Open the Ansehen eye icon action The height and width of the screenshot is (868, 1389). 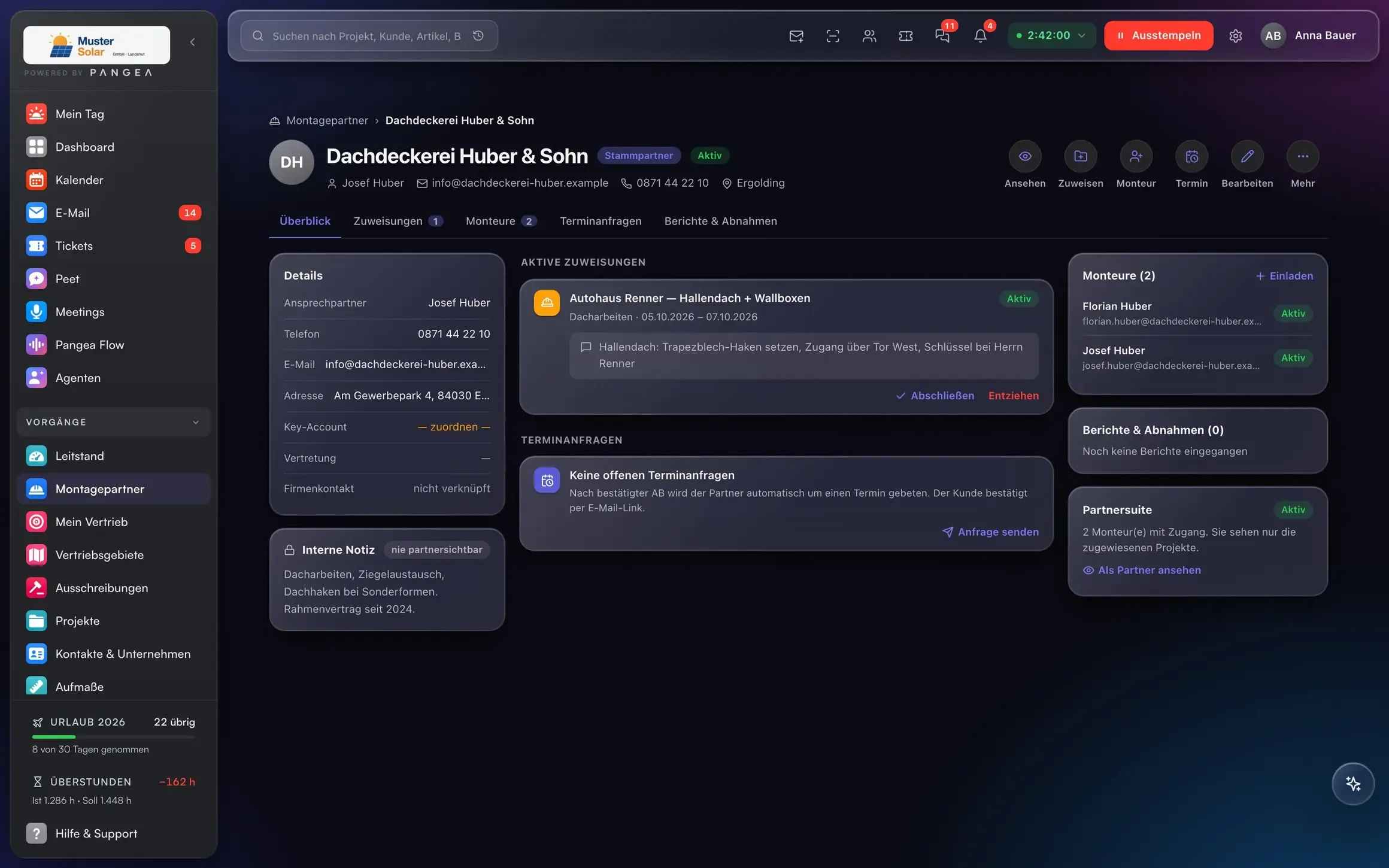click(x=1025, y=156)
